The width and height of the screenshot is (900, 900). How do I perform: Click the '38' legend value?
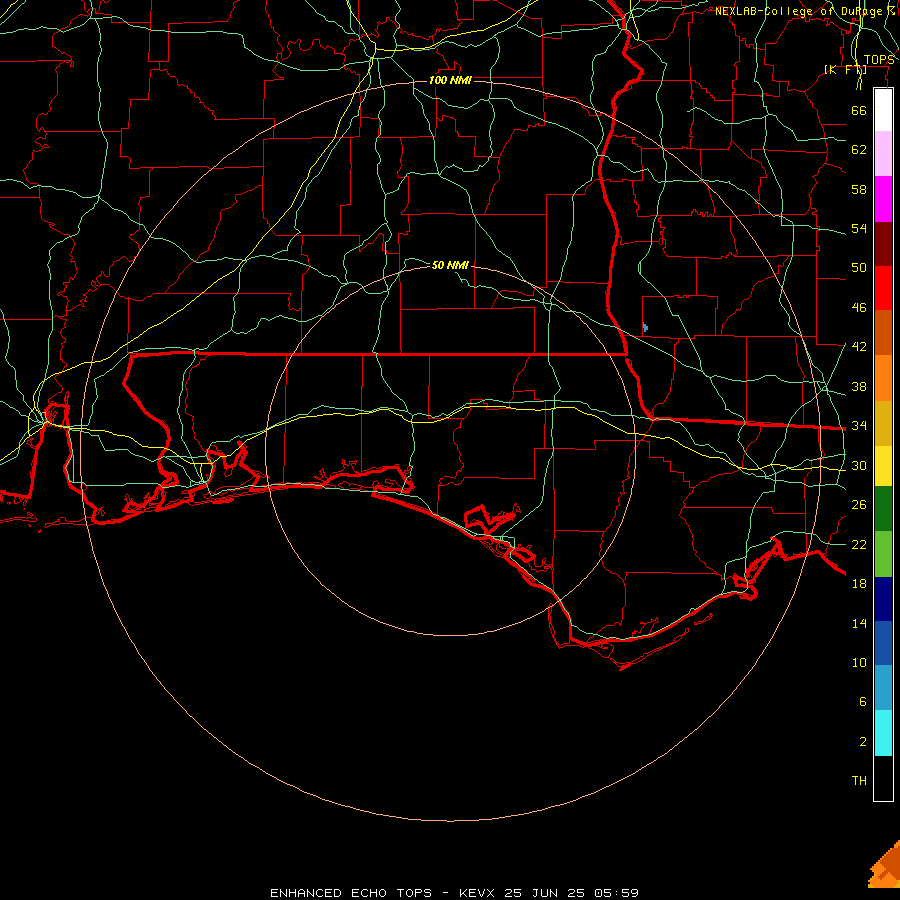point(859,387)
